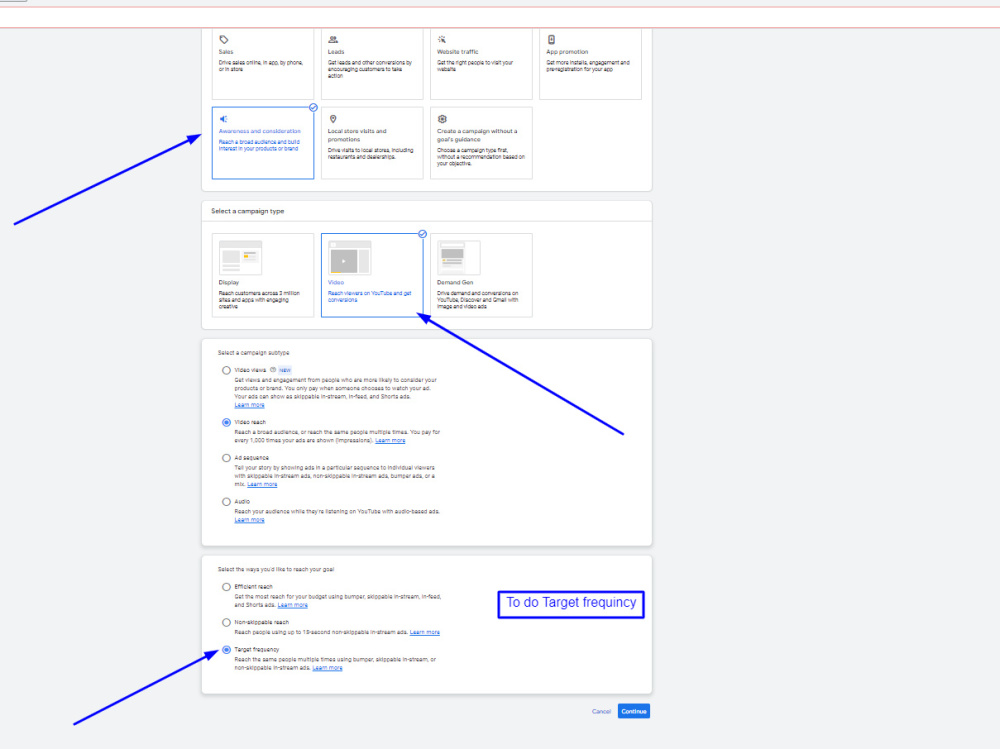Click the checkmark on the Video card
The height and width of the screenshot is (749, 1000).
(422, 234)
